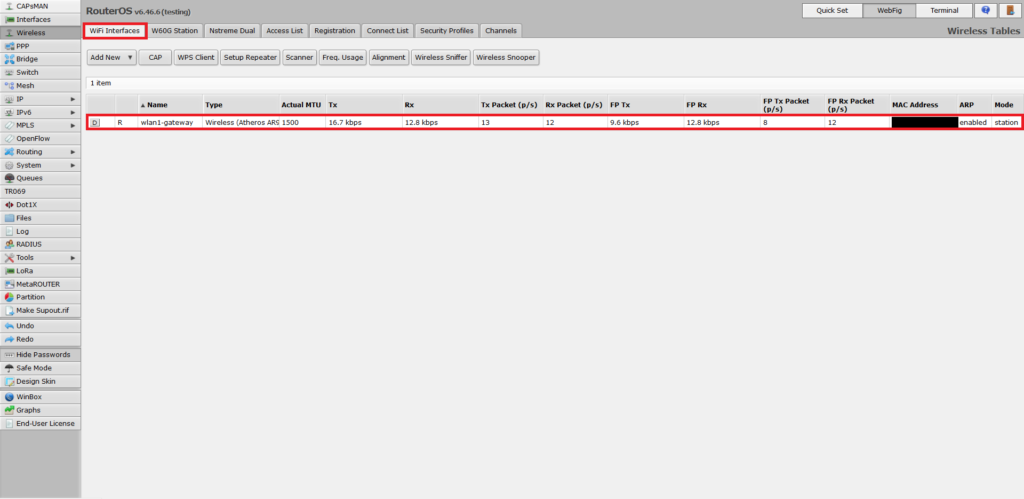Click the Quick Set button

(832, 10)
